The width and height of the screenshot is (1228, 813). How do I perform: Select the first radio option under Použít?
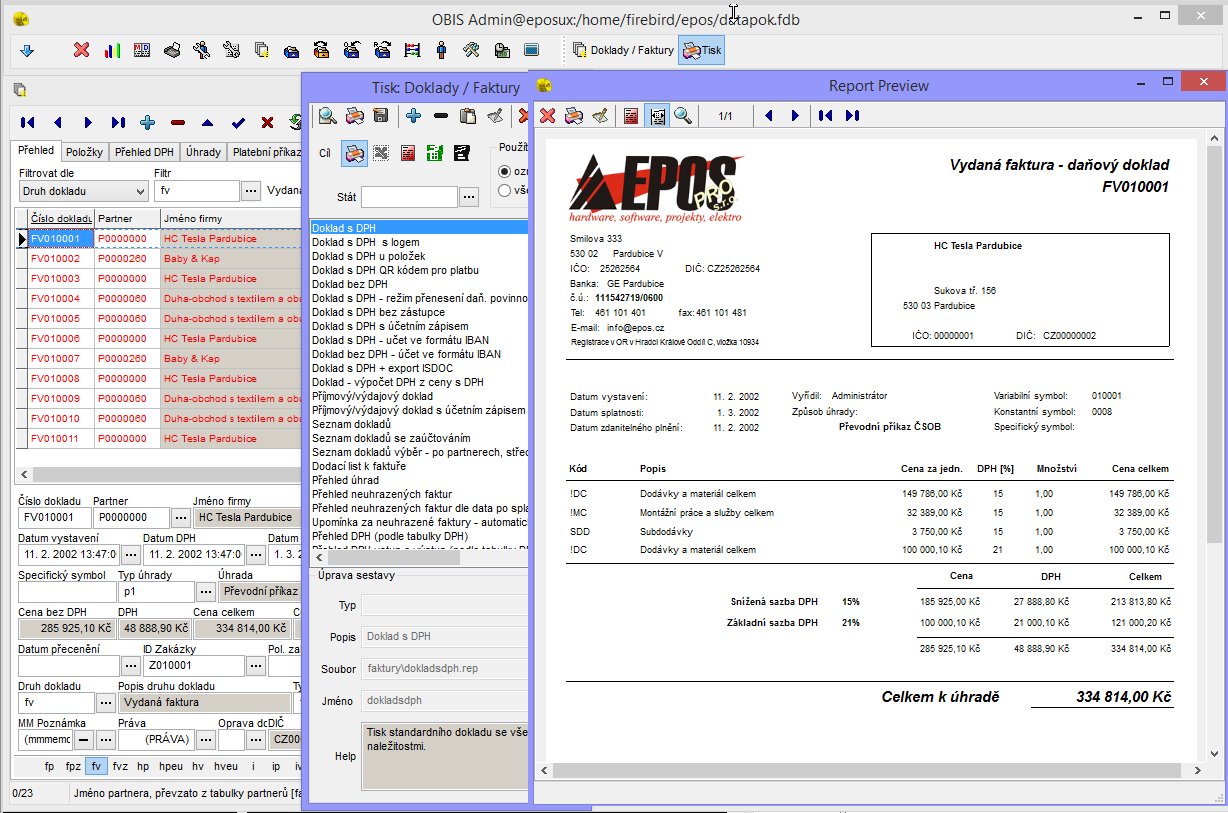505,172
